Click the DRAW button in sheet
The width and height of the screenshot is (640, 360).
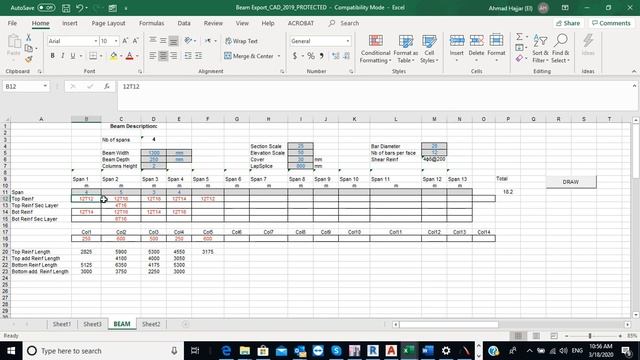tap(571, 182)
